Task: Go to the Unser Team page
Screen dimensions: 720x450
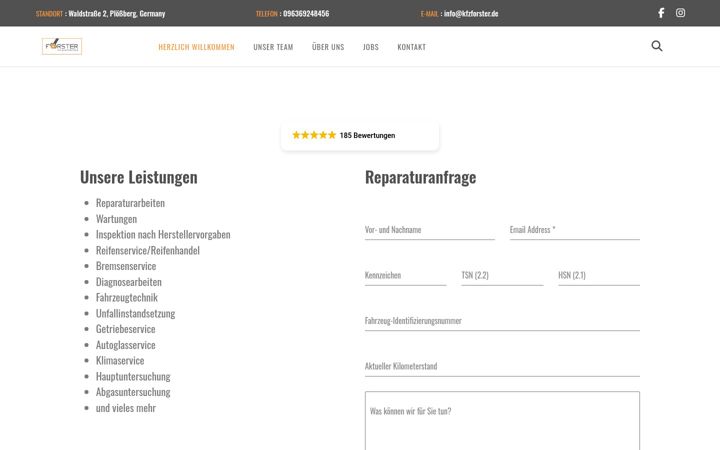Action: pos(273,47)
